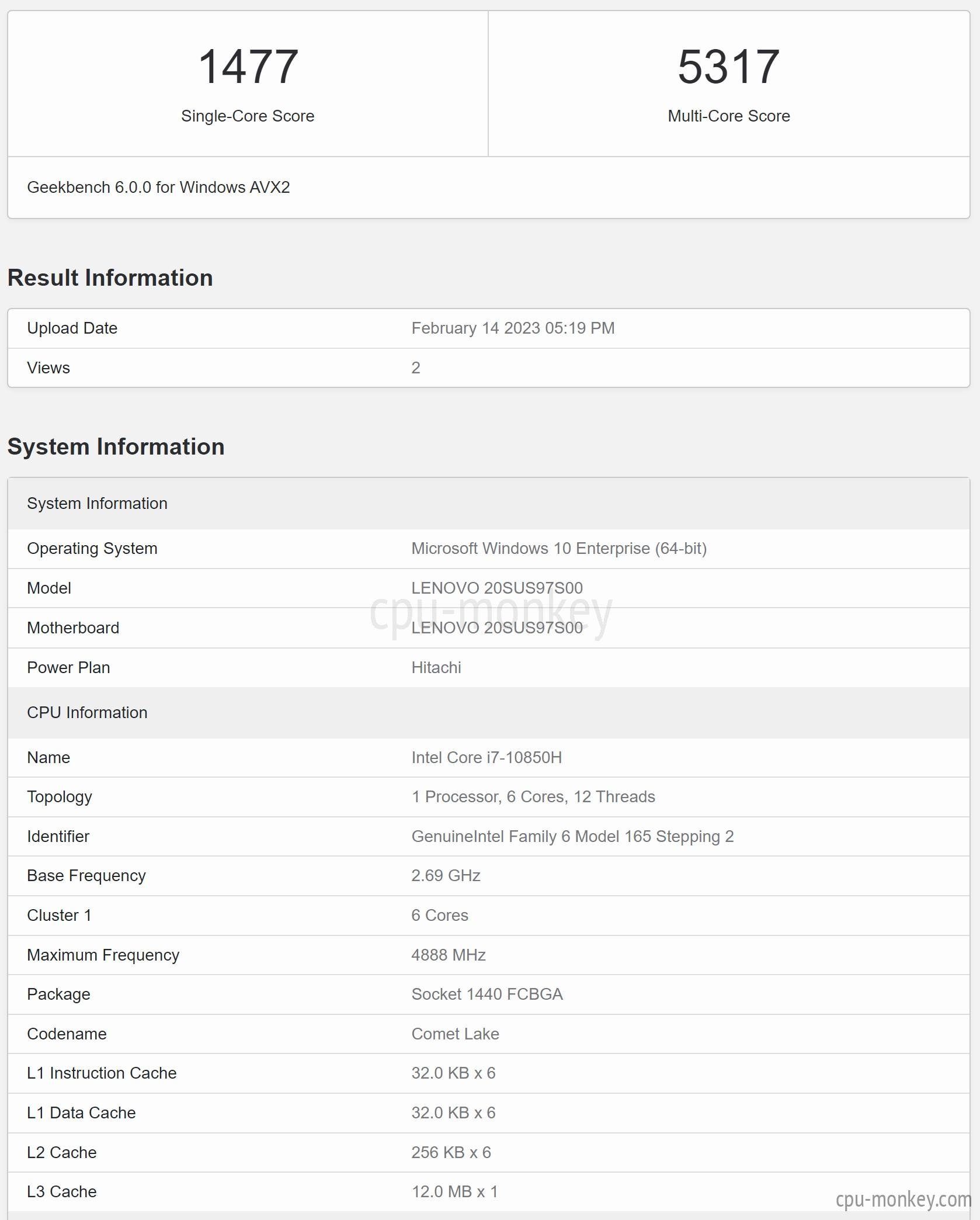Select the 12.0 MB x 1 value
Viewport: 980px width, 1220px height.
[x=454, y=1191]
